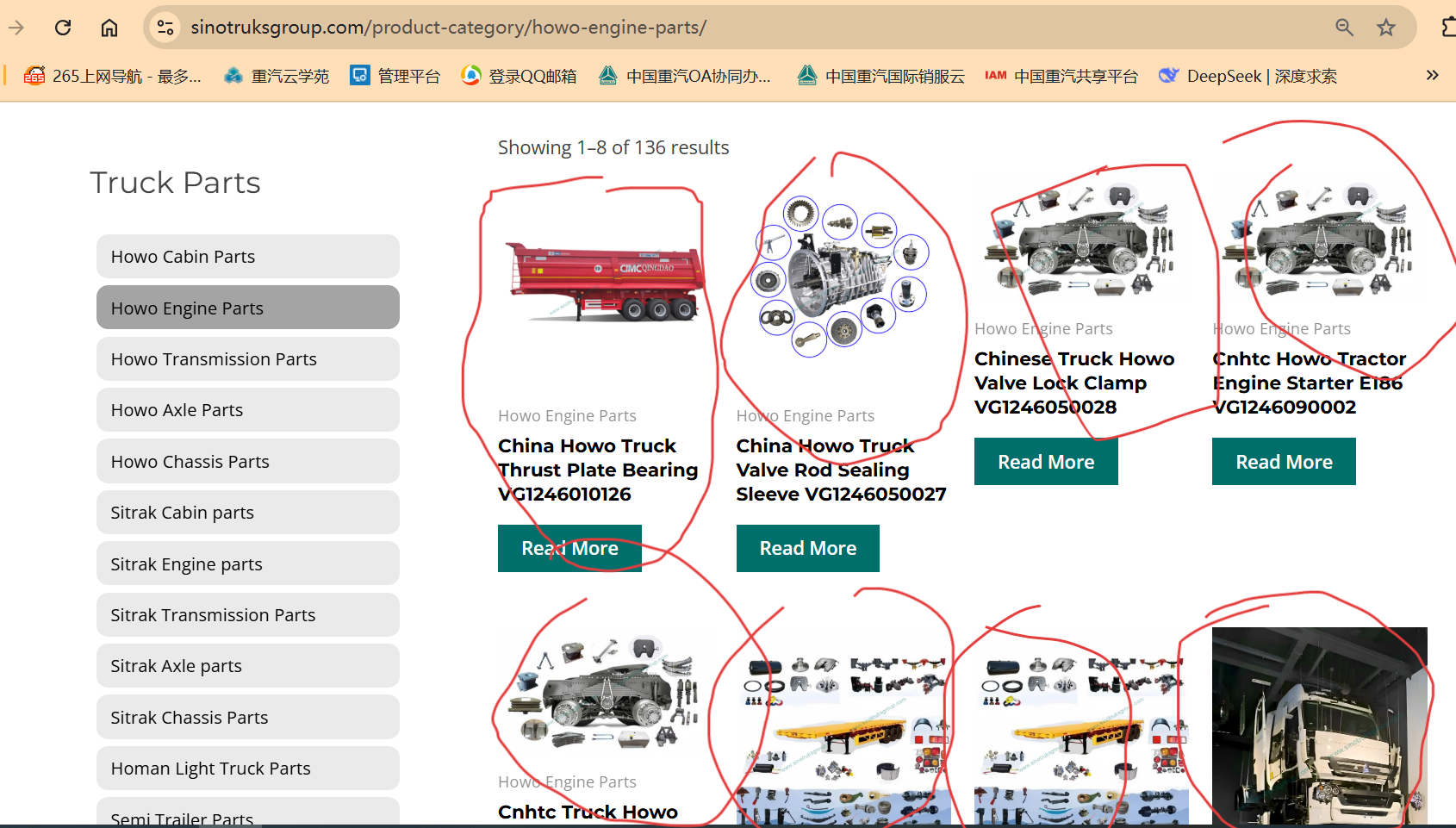Click Howo Engine Parts label above Engine Starter
The width and height of the screenshot is (1456, 828).
pyautogui.click(x=1281, y=328)
